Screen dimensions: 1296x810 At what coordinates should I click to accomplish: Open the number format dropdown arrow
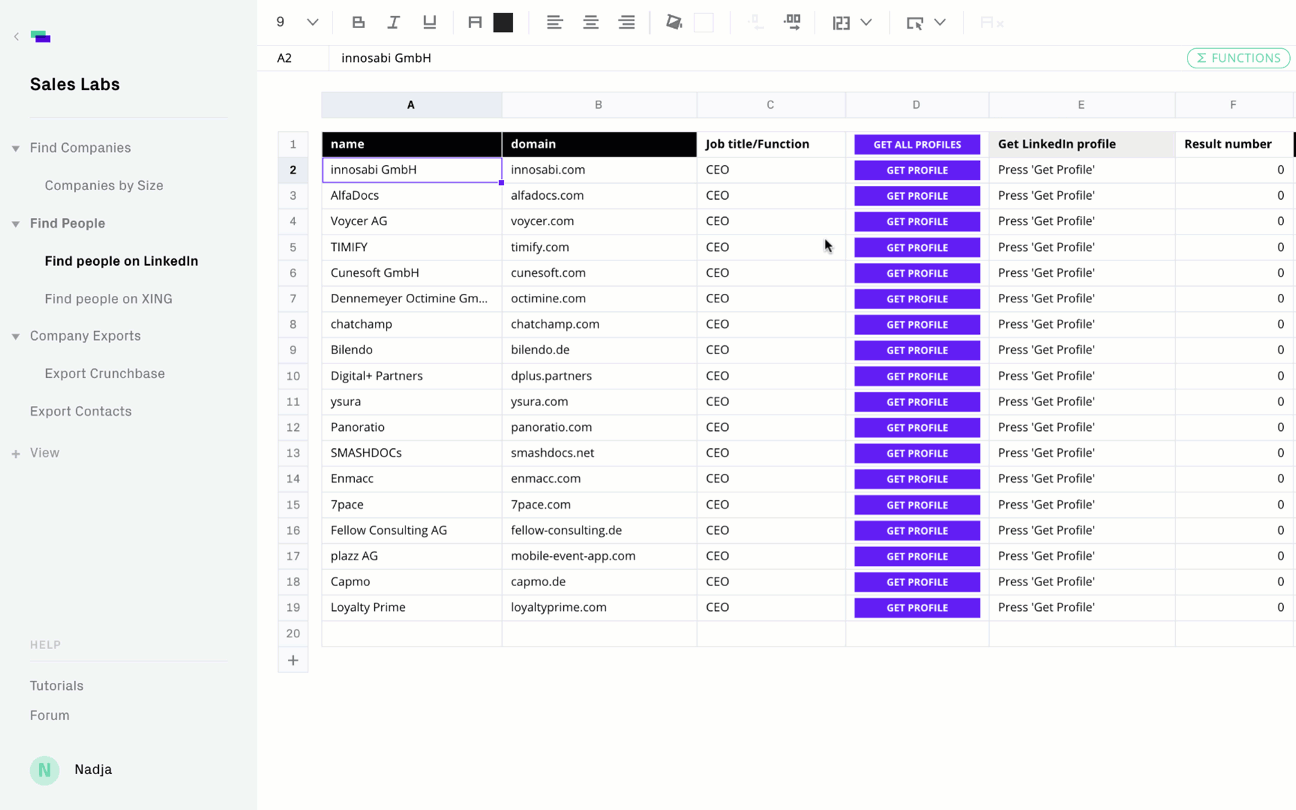coord(866,22)
